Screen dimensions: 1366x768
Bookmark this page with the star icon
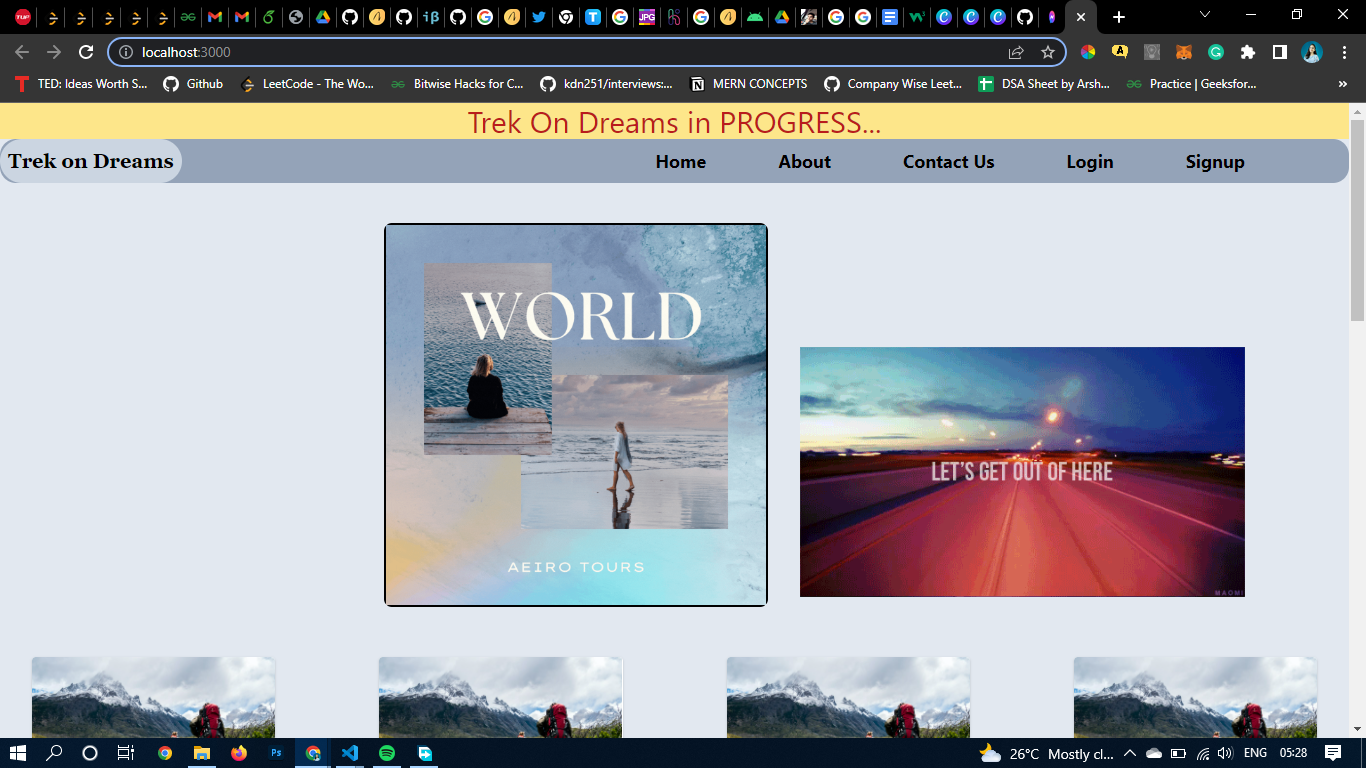[x=1047, y=52]
